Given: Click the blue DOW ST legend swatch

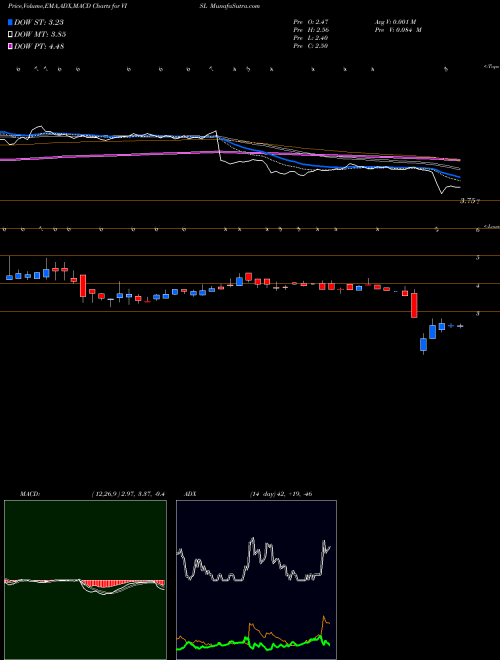Looking at the screenshot, I should point(10,22).
